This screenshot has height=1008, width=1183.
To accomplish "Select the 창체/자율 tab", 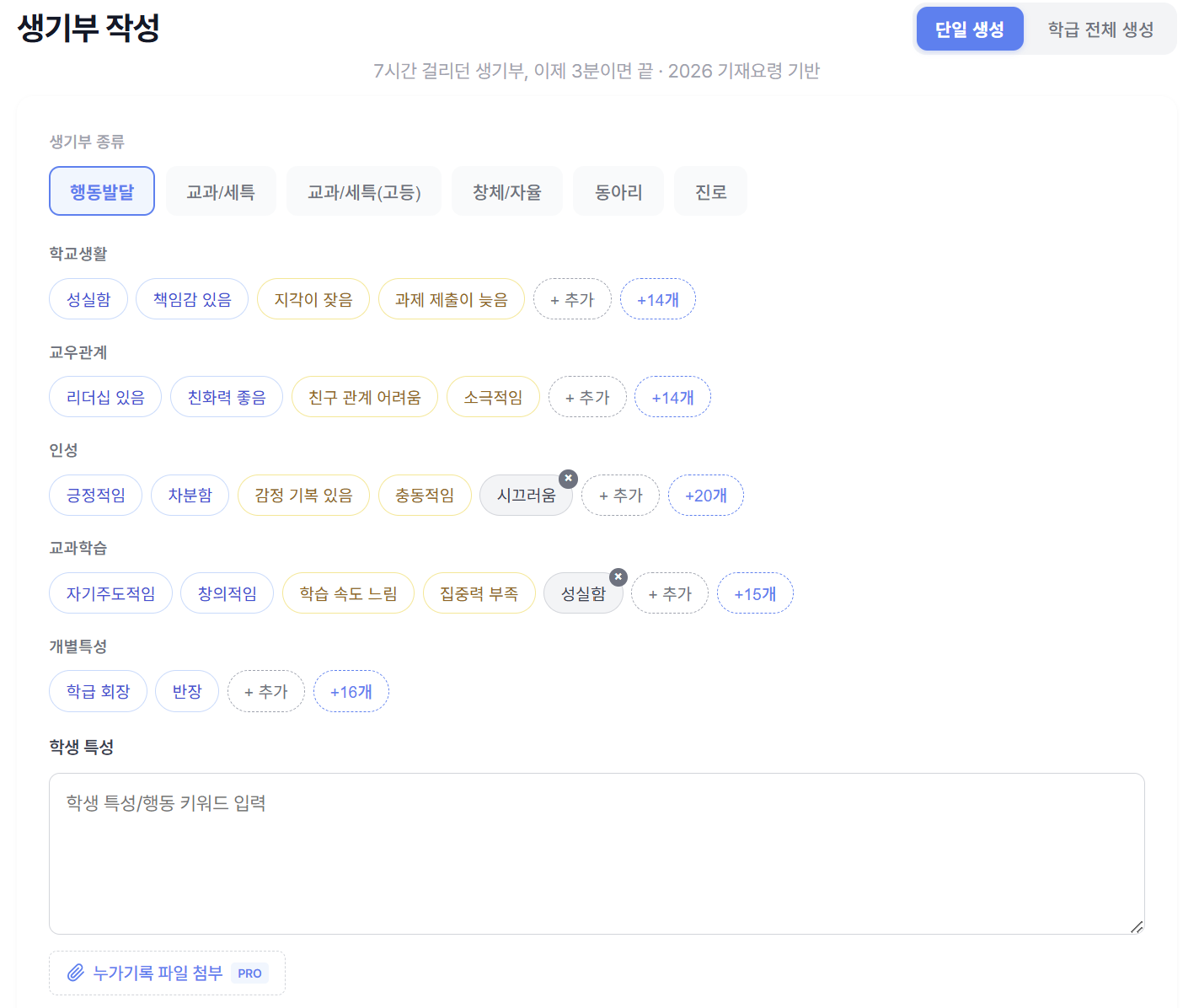I will [506, 191].
